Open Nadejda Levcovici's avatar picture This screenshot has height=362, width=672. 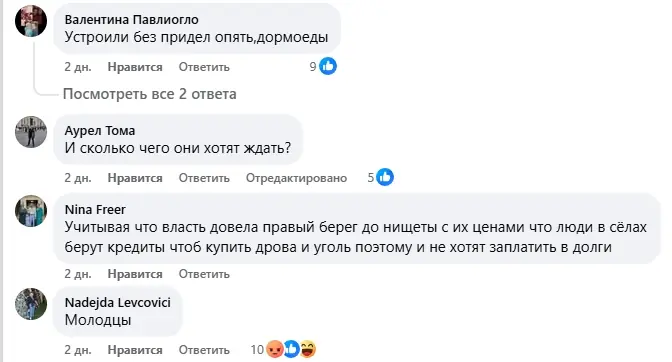[31, 304]
